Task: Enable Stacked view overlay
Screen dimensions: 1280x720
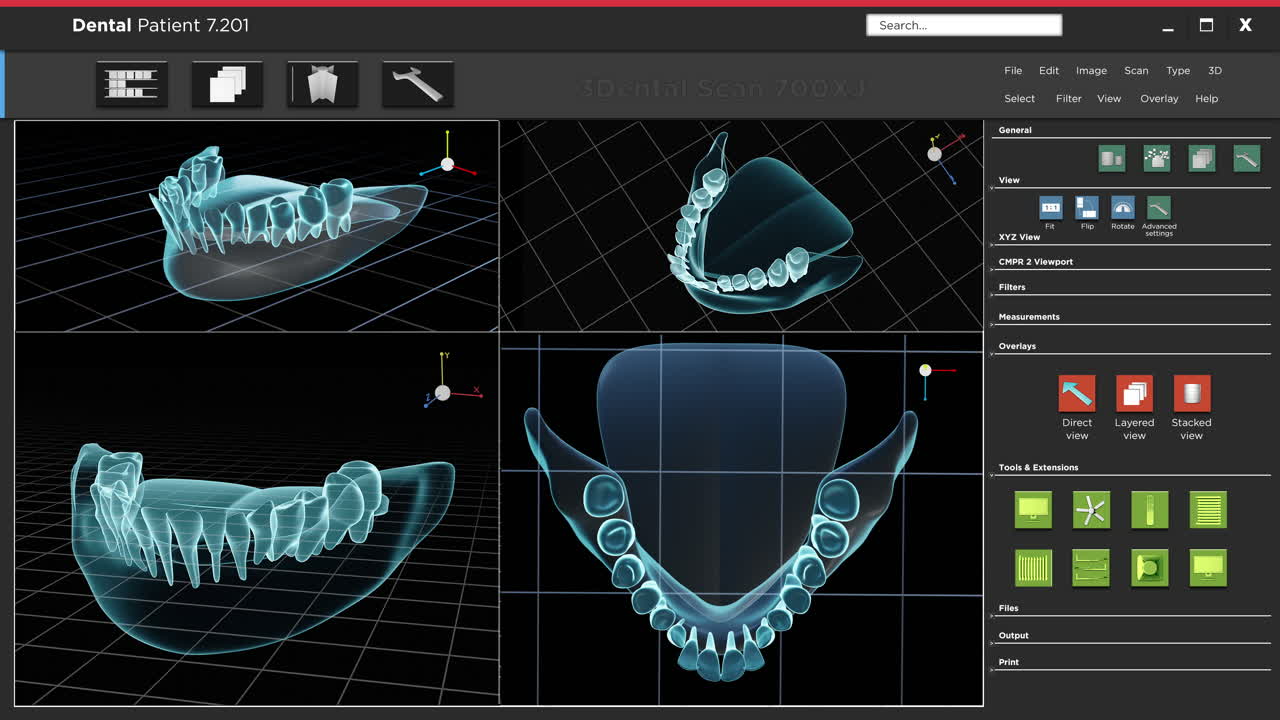Action: point(1191,393)
